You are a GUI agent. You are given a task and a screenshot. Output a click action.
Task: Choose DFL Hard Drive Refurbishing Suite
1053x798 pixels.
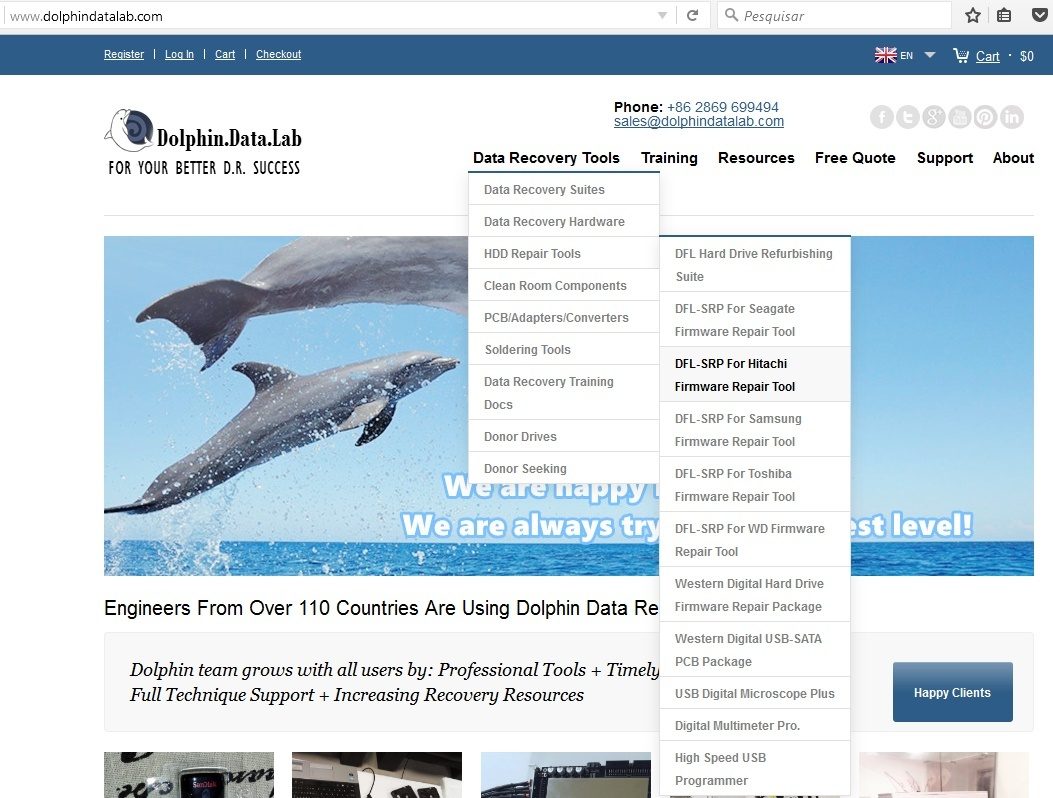[755, 265]
